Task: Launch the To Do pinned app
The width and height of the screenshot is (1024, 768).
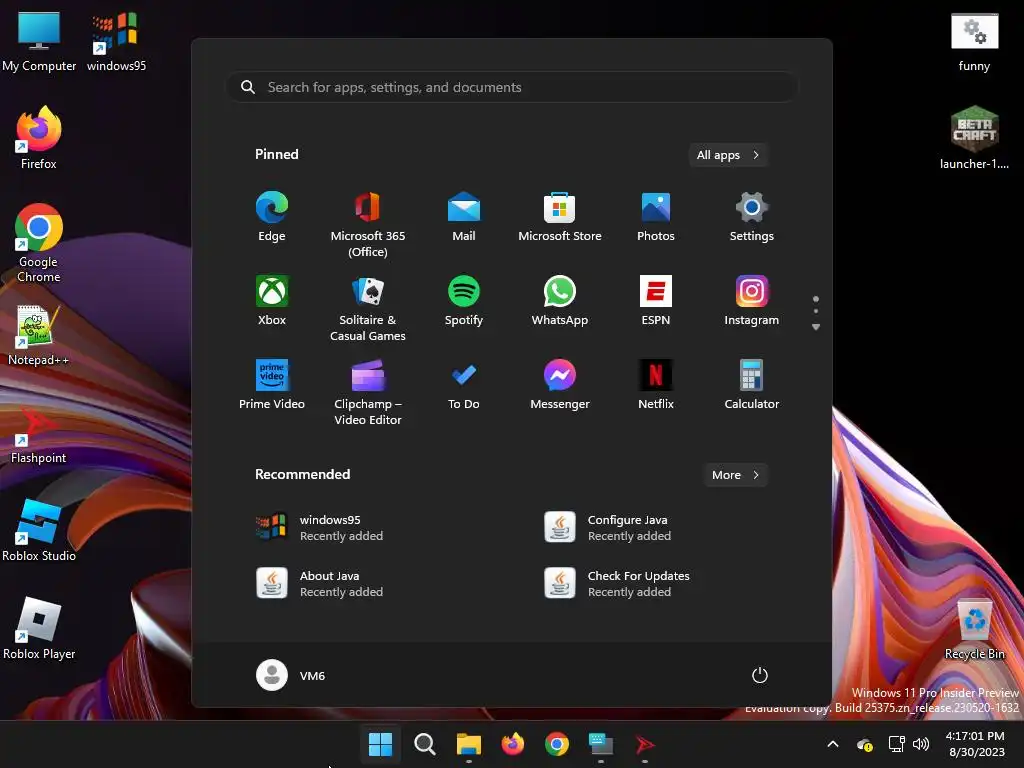Action: pos(464,385)
